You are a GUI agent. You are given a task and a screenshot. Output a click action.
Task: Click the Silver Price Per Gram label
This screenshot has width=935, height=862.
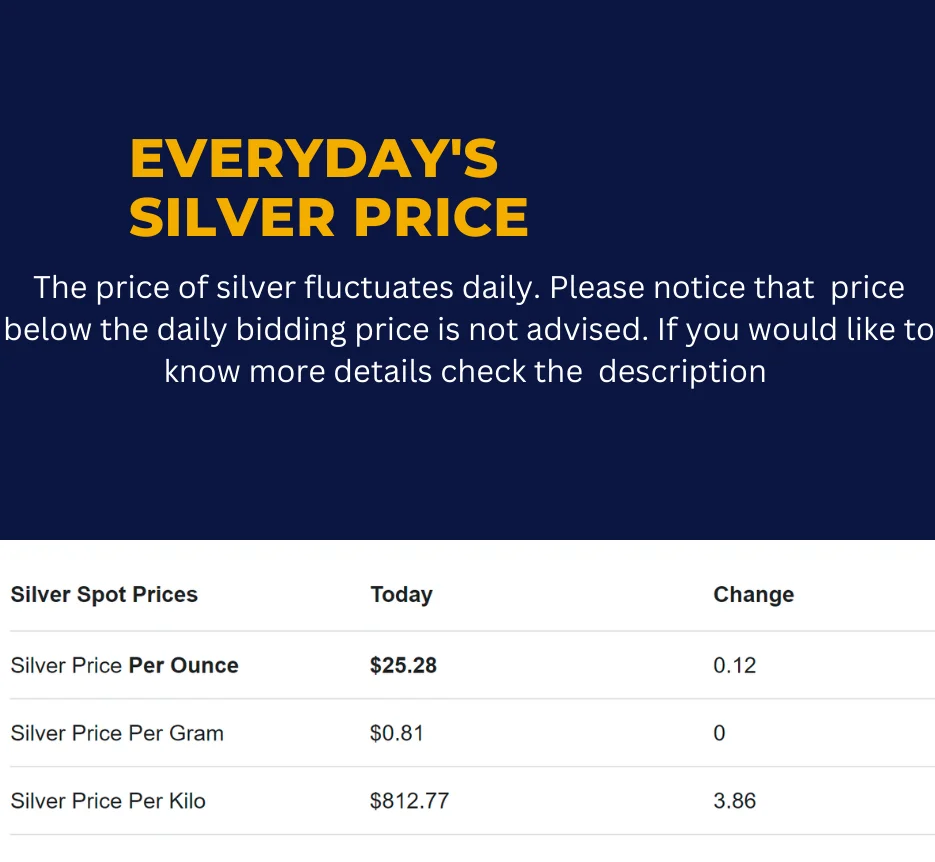[117, 733]
